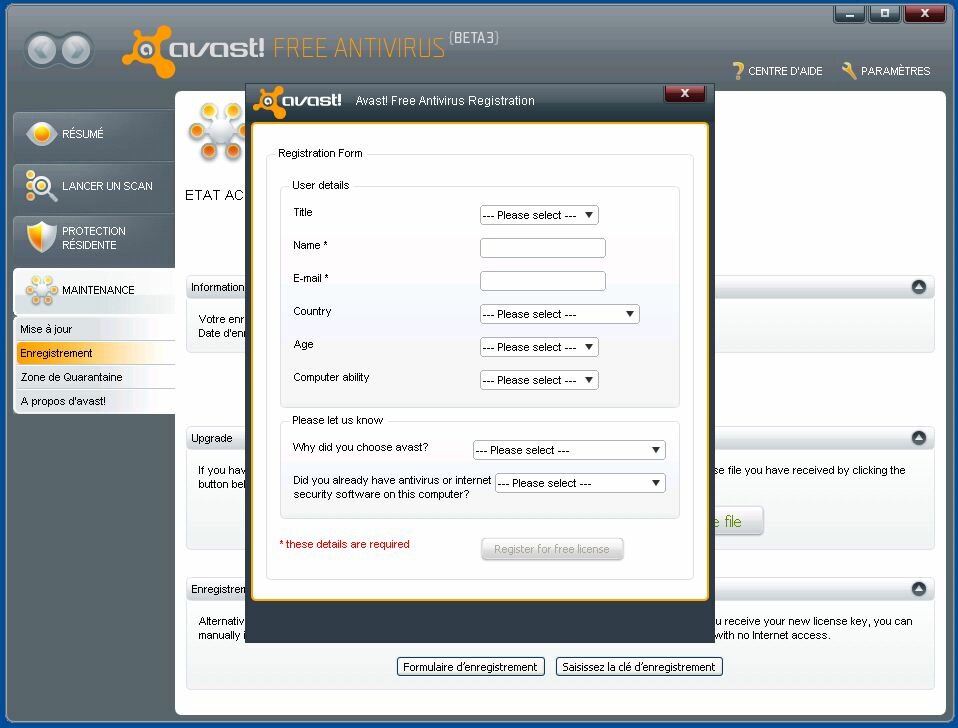Click the 'User details' group label
This screenshot has height=728, width=958.
click(x=321, y=185)
